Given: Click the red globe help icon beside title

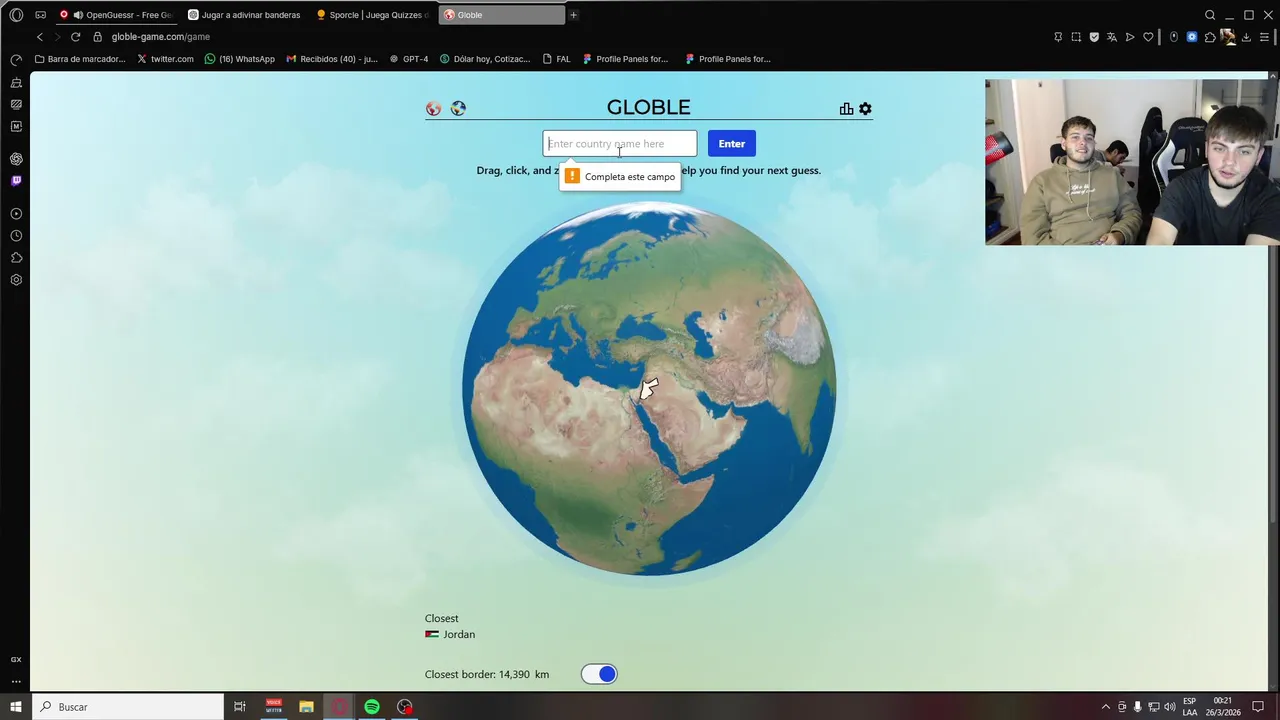Looking at the screenshot, I should click(433, 109).
